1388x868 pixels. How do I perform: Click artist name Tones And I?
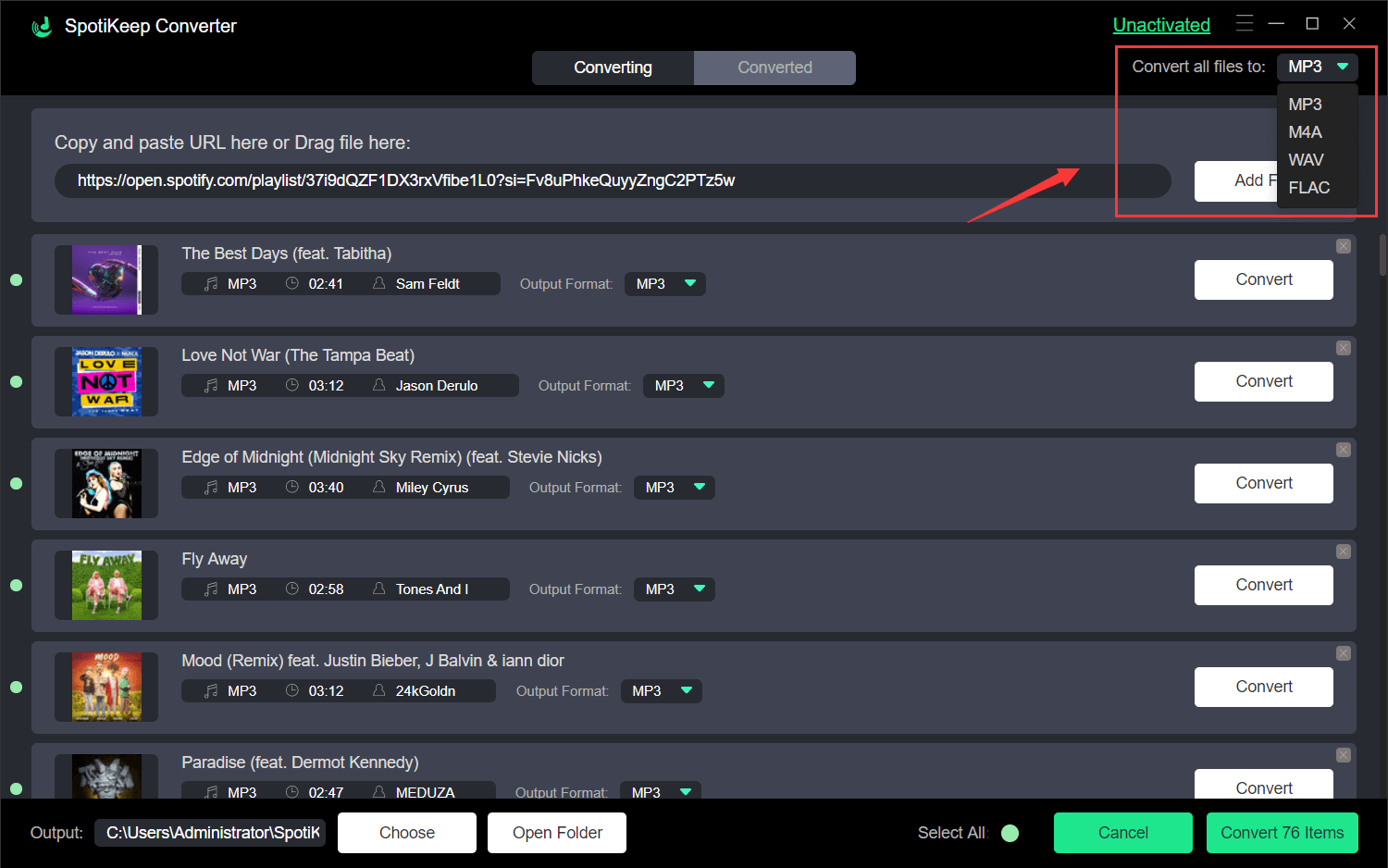(432, 589)
